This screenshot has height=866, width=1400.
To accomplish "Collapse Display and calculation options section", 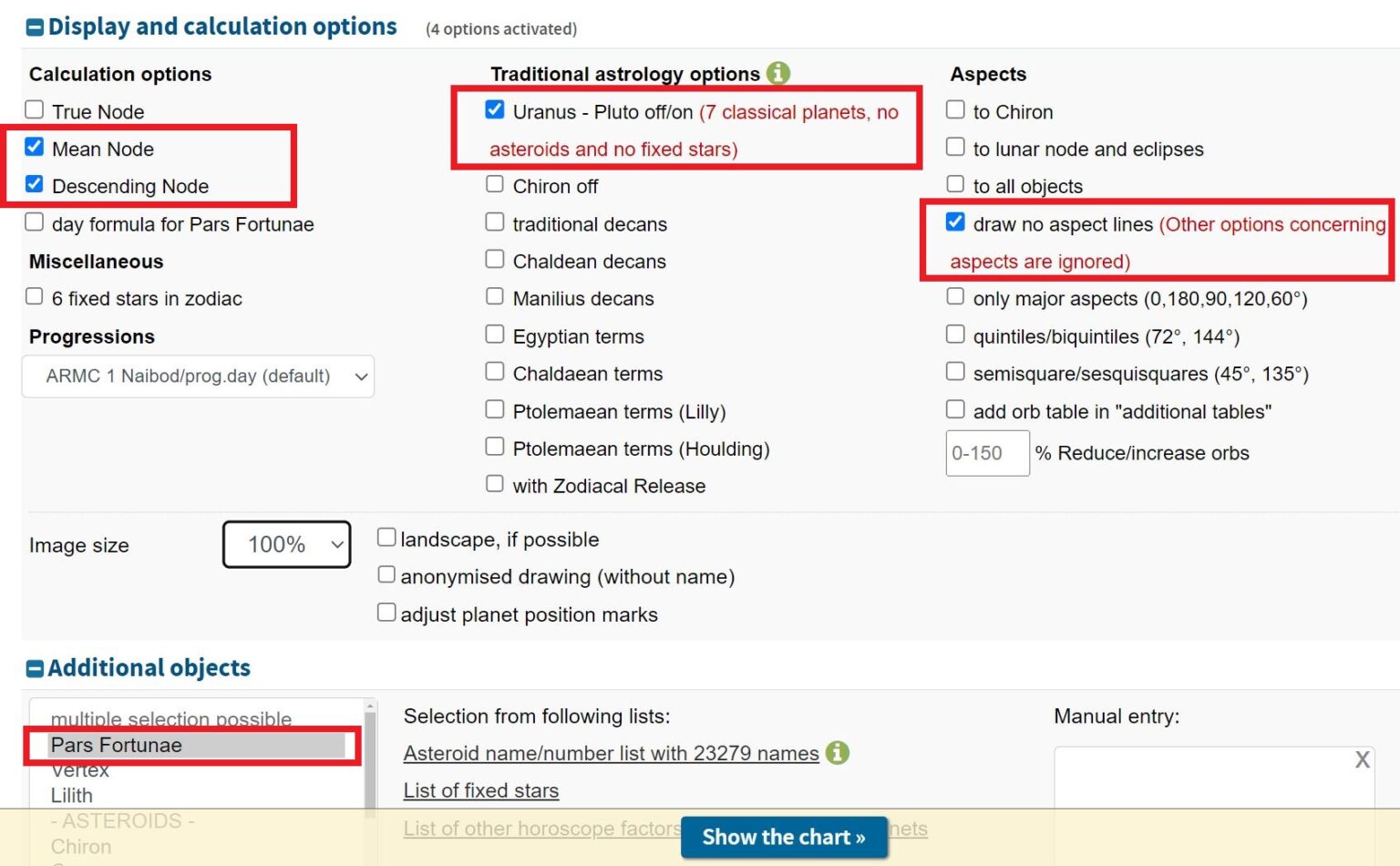I will point(35,27).
